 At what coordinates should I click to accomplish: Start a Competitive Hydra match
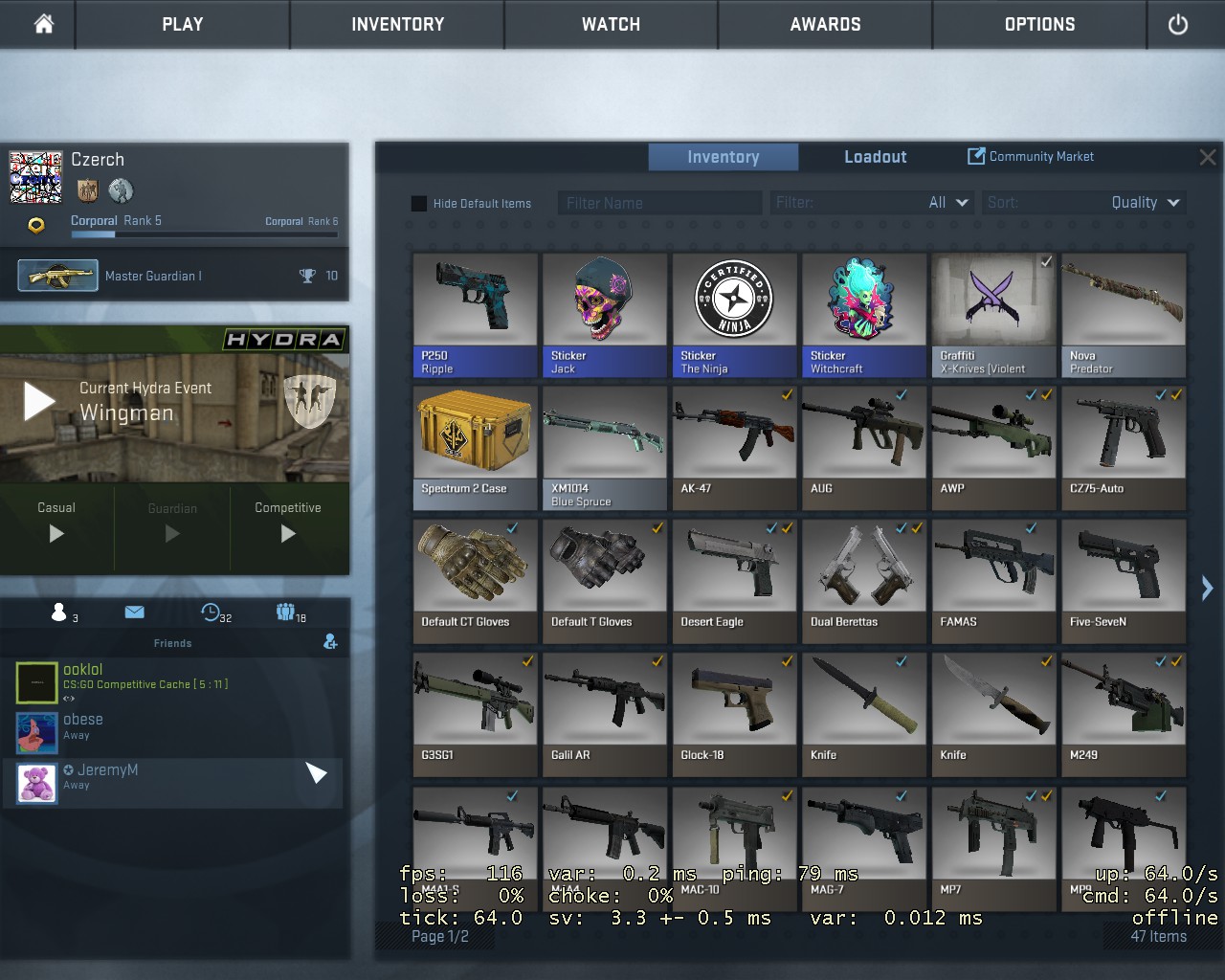288,533
